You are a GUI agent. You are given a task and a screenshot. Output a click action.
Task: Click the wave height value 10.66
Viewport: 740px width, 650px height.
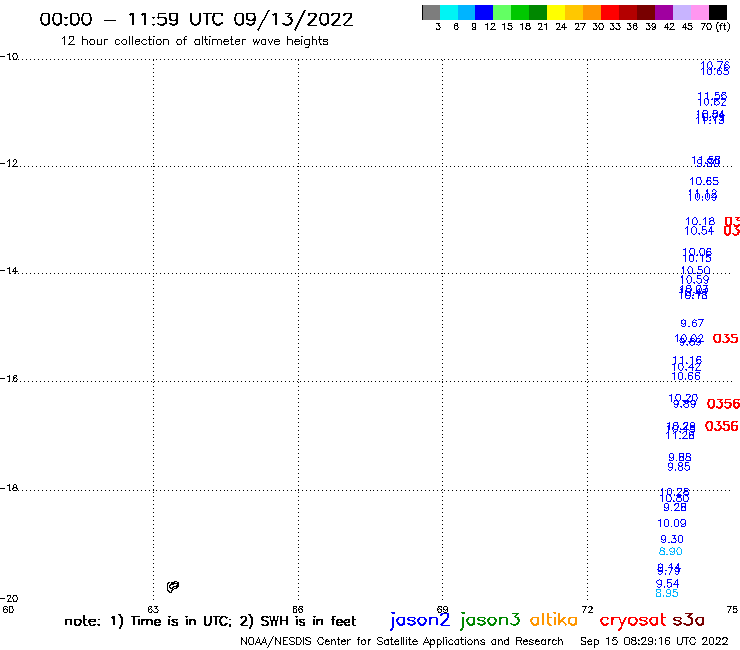point(686,376)
